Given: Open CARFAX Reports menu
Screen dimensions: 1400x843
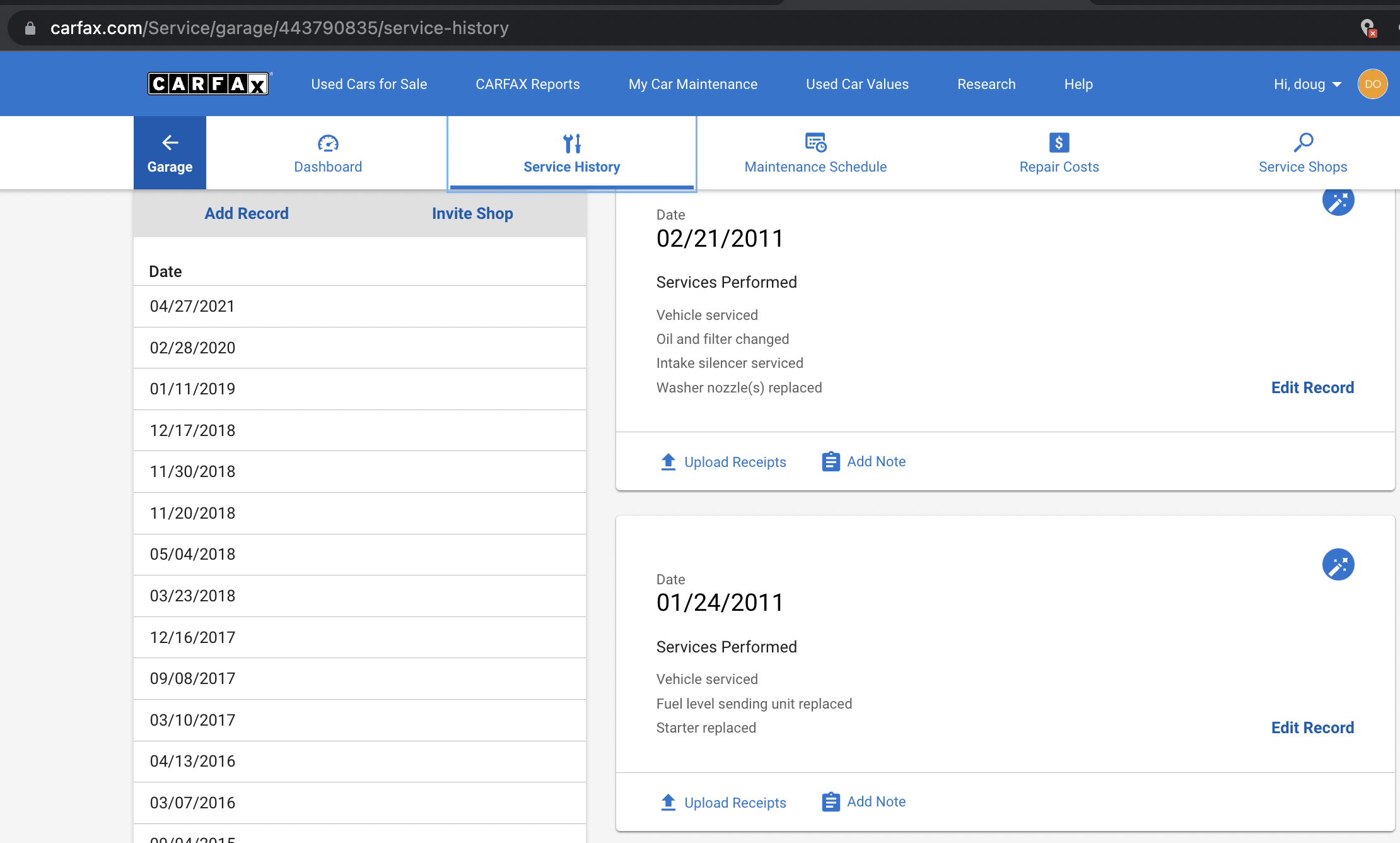Looking at the screenshot, I should [528, 84].
